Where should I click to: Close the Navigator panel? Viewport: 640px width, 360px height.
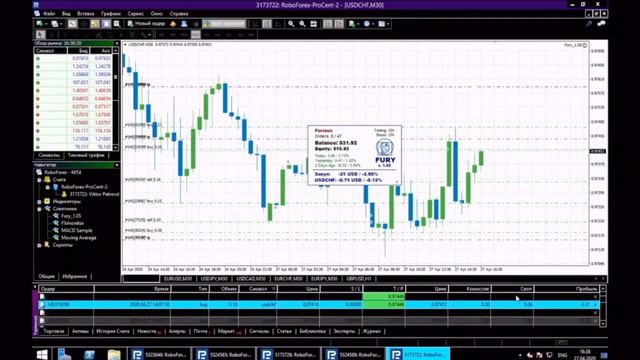117,165
